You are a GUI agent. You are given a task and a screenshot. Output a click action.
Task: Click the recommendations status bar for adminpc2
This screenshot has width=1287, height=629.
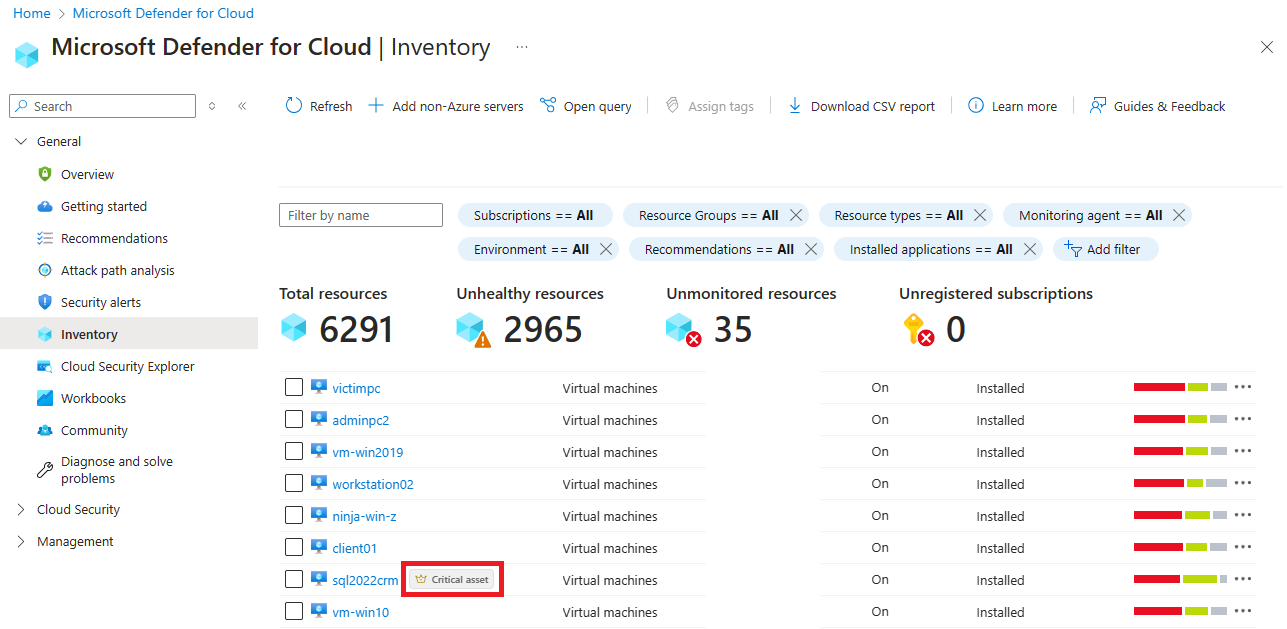[x=1180, y=419]
